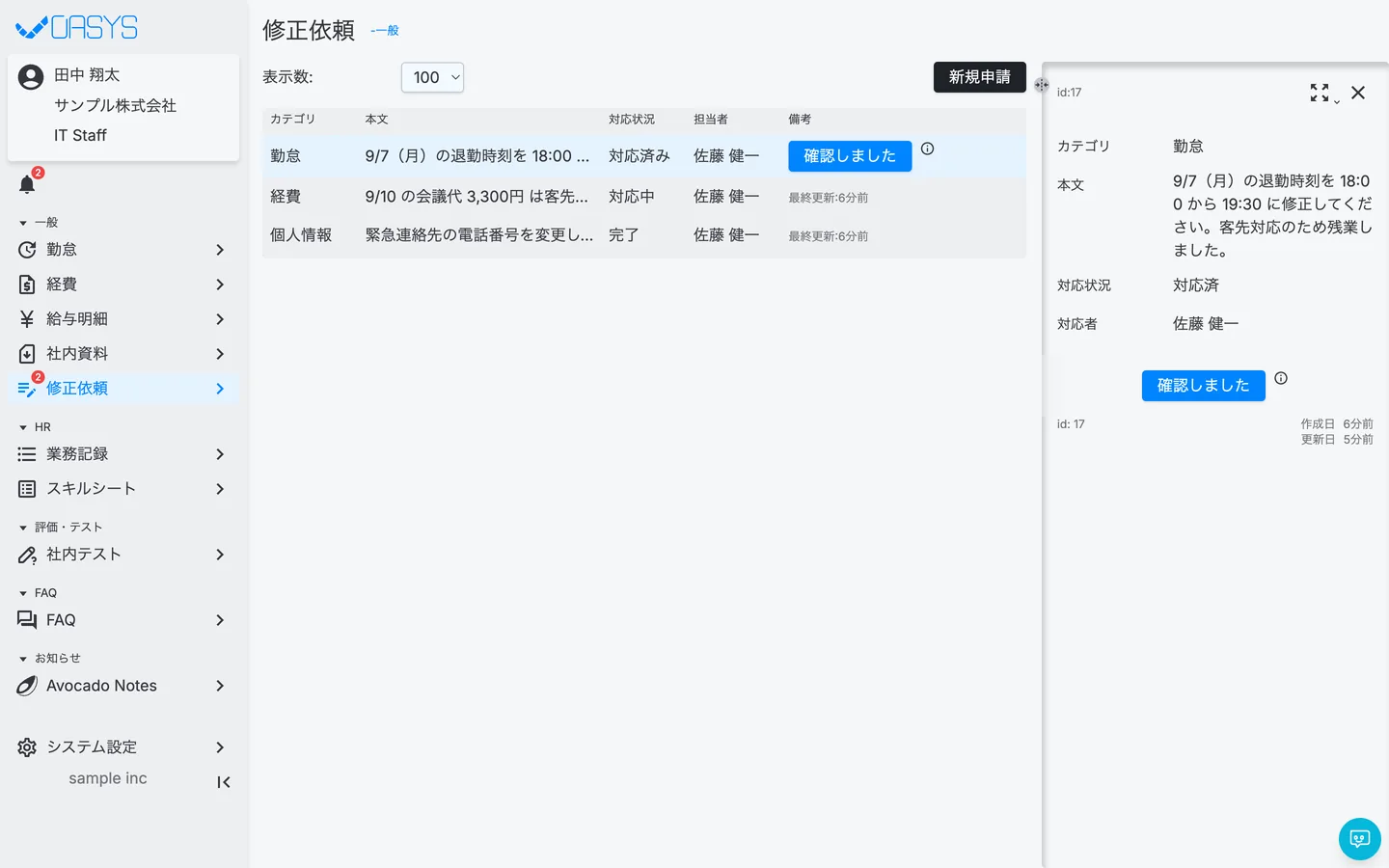Screen dimensions: 1389x868
Task: Open the notifications bell
Action: click(x=27, y=184)
